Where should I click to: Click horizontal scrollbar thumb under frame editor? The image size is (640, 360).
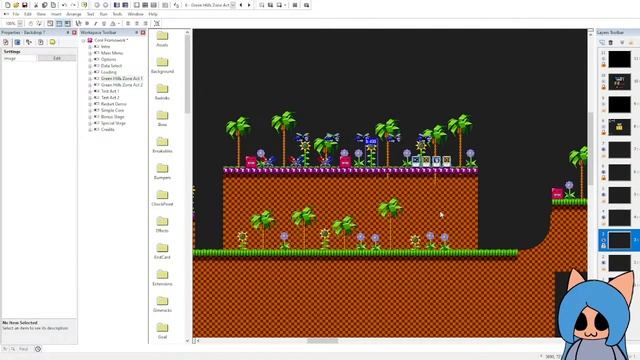322,341
